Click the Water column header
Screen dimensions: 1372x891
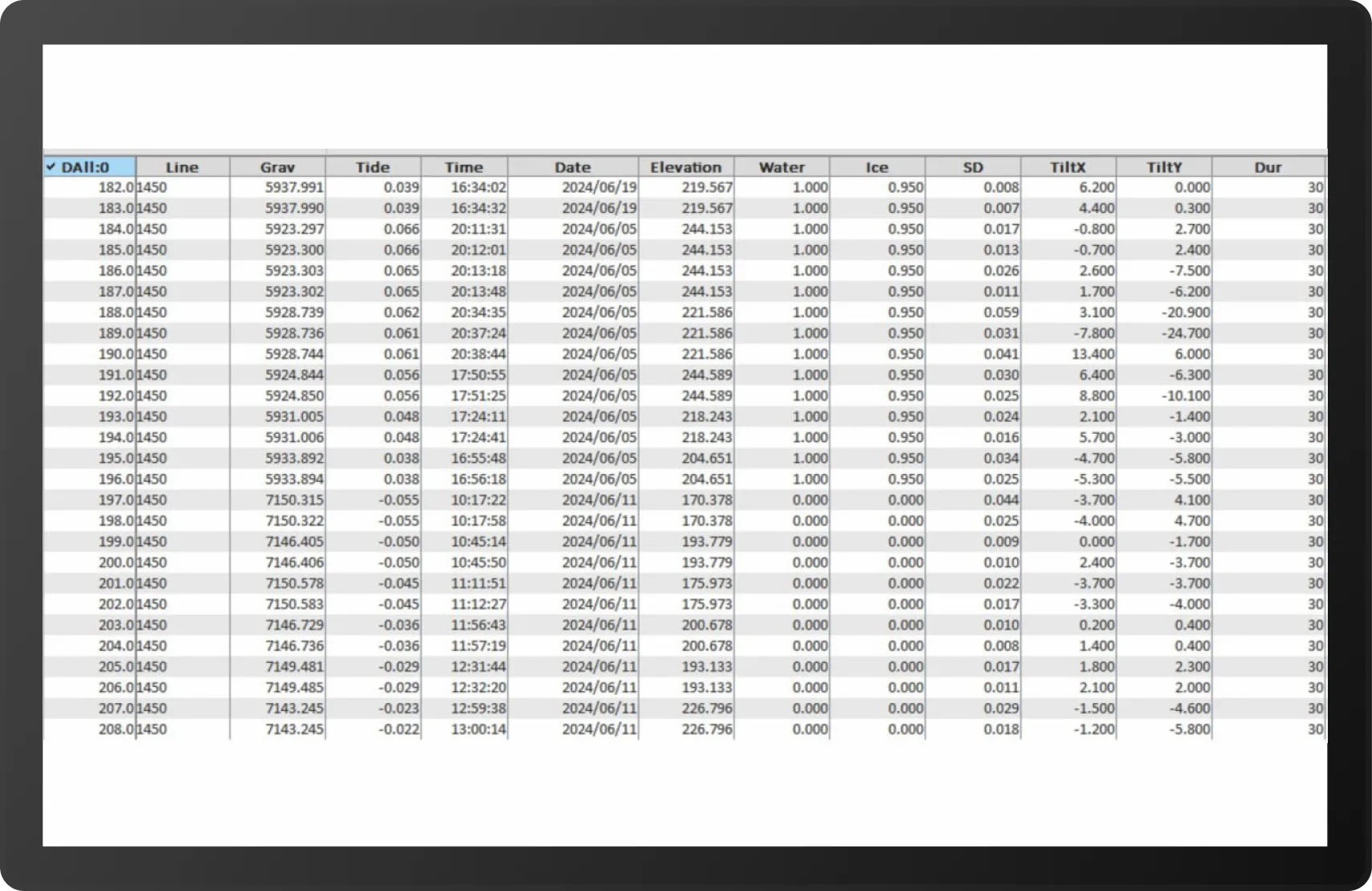tap(782, 167)
